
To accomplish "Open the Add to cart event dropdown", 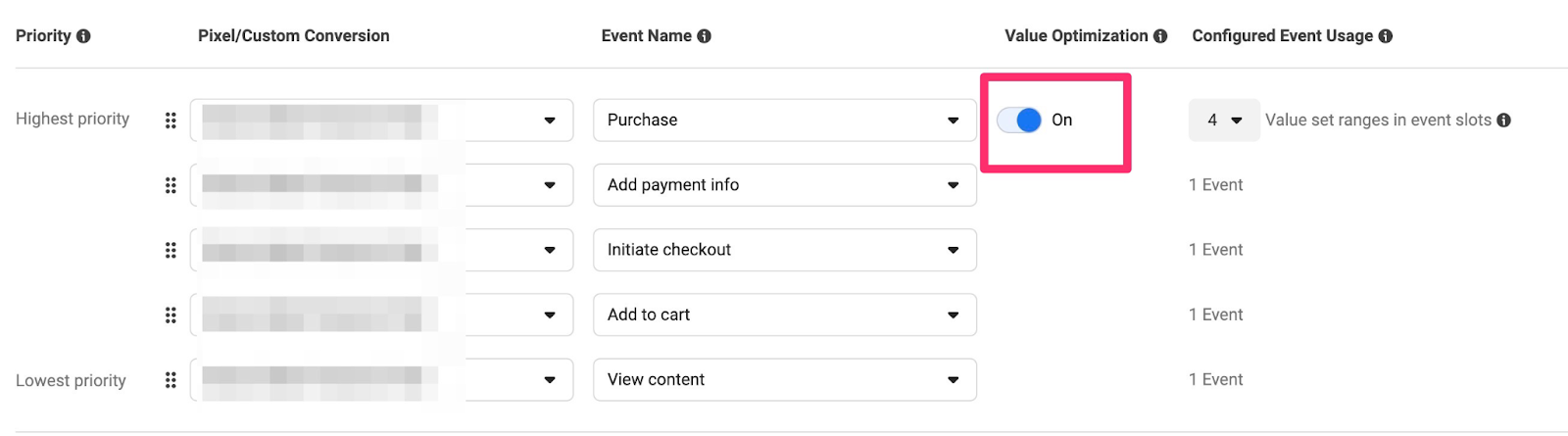I will (785, 315).
